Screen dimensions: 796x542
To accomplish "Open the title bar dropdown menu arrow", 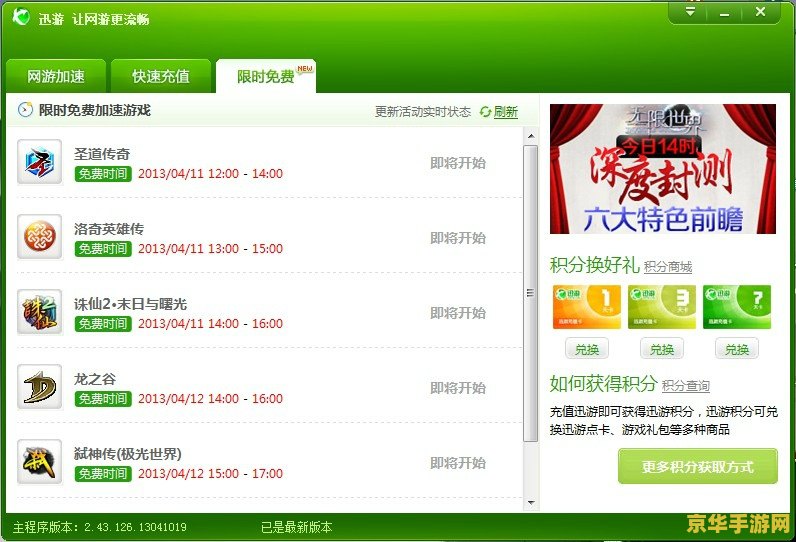I will 690,12.
